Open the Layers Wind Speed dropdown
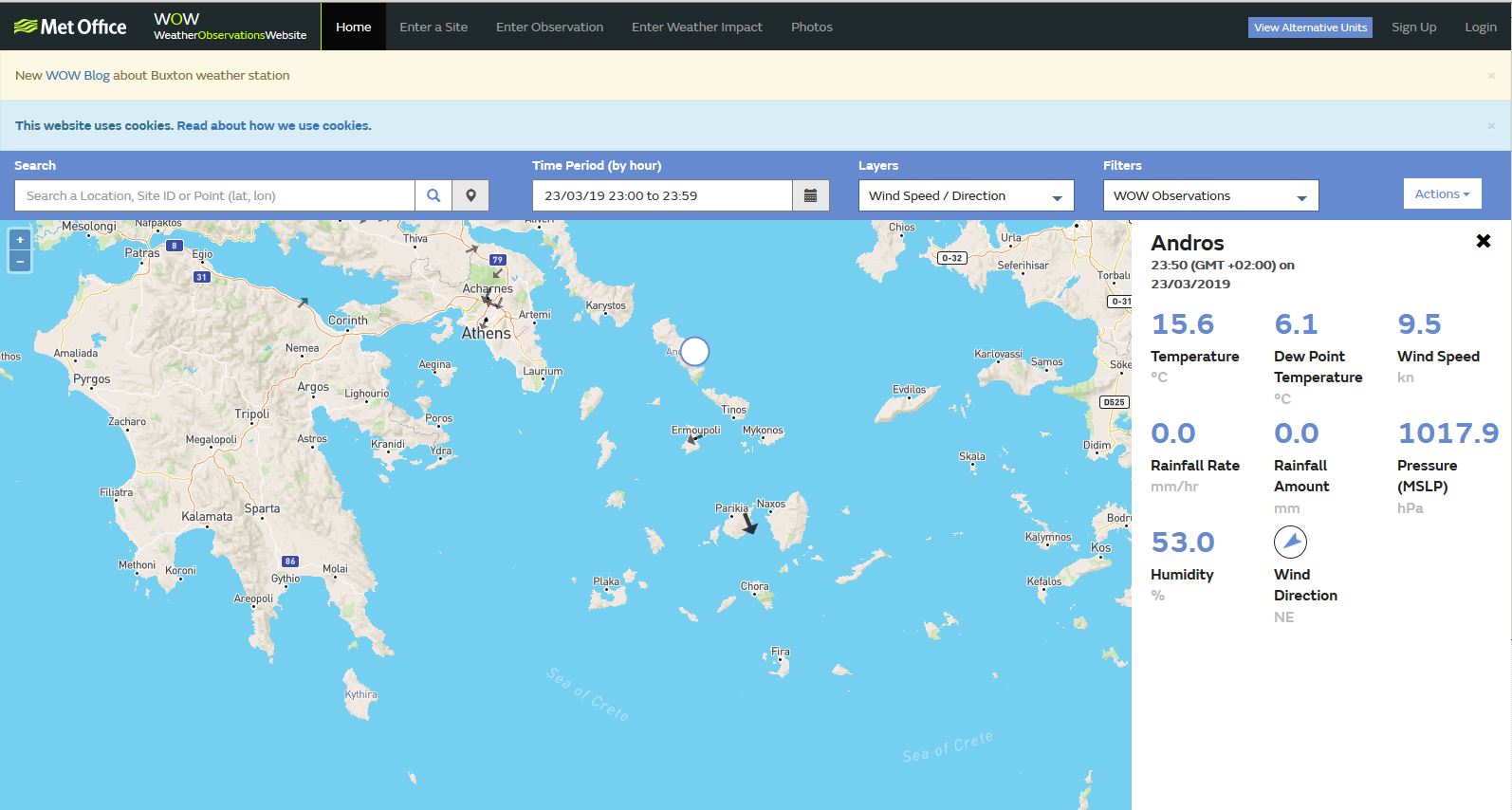The width and height of the screenshot is (1512, 810). point(966,195)
